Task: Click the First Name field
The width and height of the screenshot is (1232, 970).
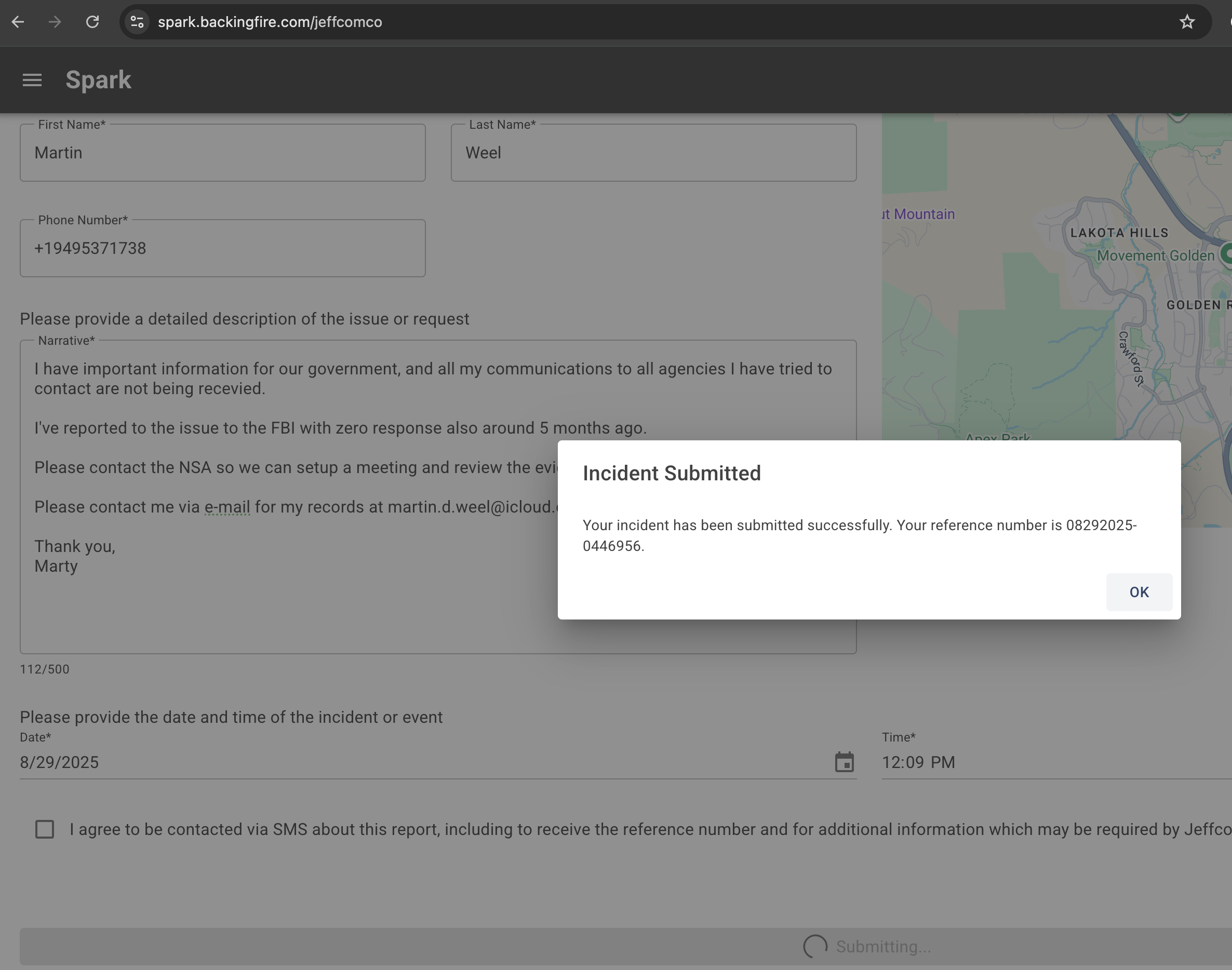Action: tap(222, 153)
